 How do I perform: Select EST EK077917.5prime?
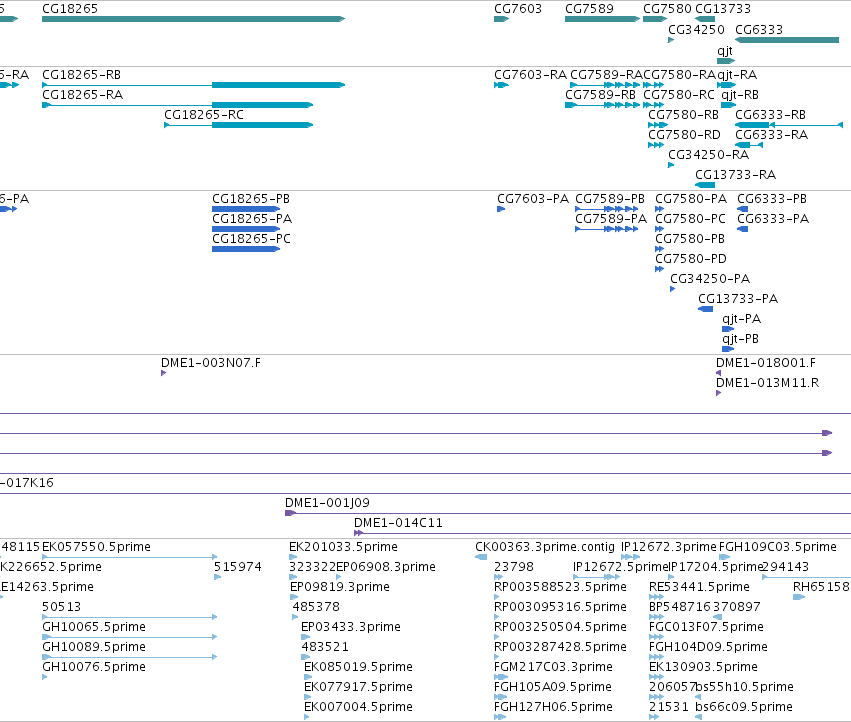358,687
